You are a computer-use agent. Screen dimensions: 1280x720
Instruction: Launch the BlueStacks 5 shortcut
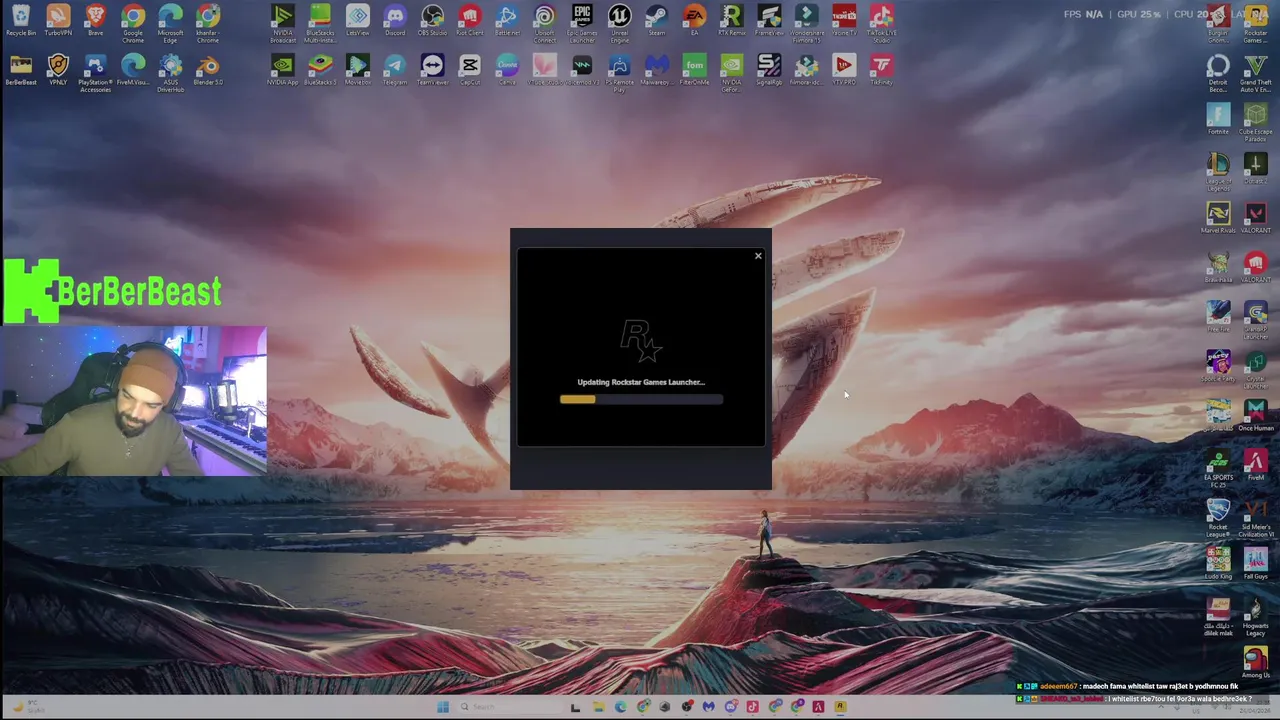[320, 70]
